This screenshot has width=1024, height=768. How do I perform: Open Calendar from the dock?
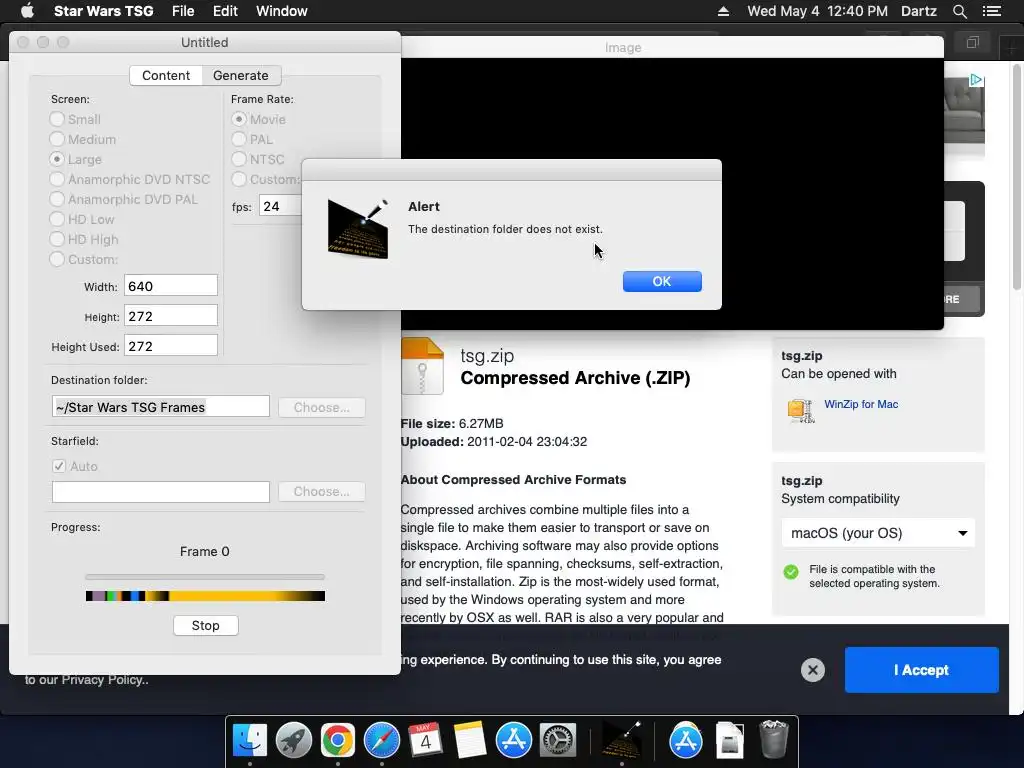coord(425,740)
